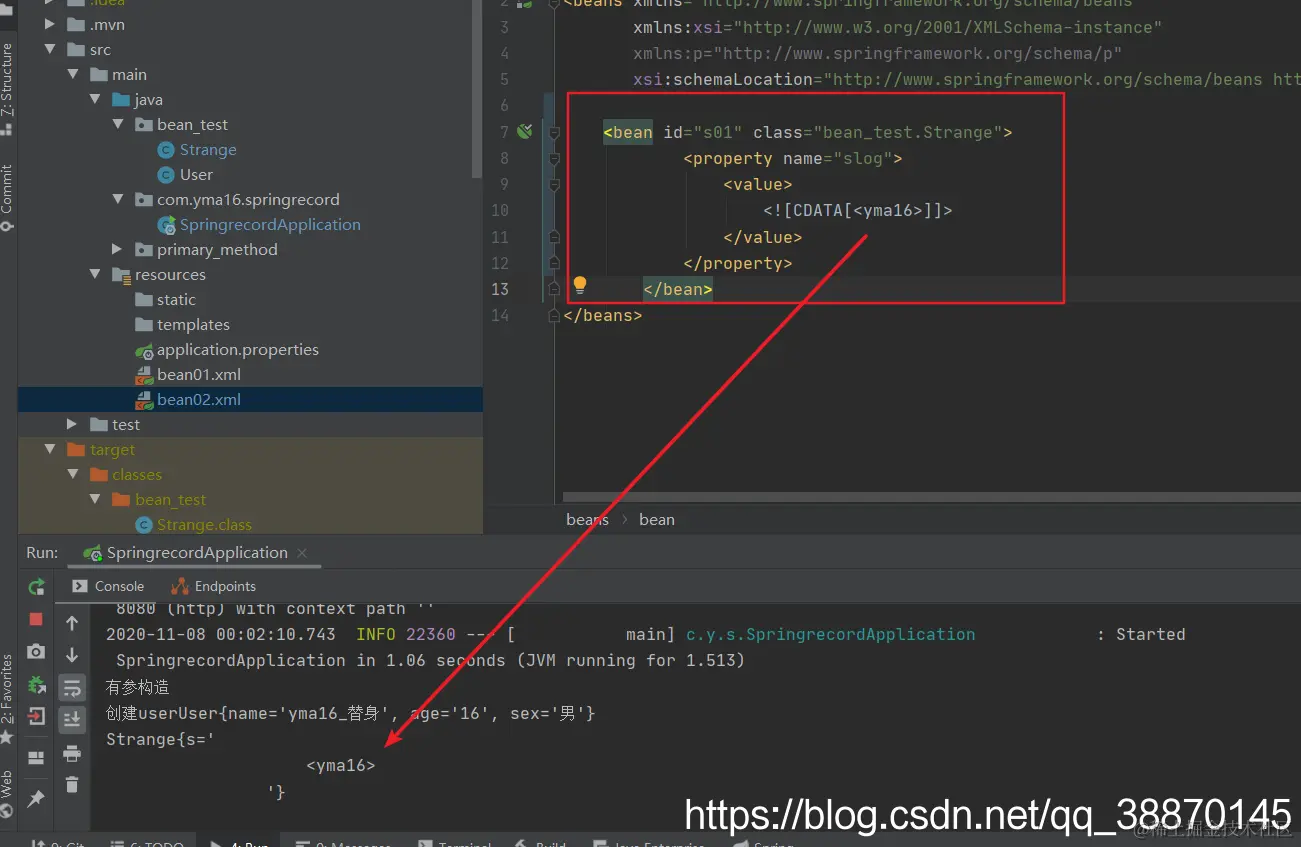Collapse the classes folder arrow
Image resolution: width=1301 pixels, height=847 pixels.
coord(72,474)
